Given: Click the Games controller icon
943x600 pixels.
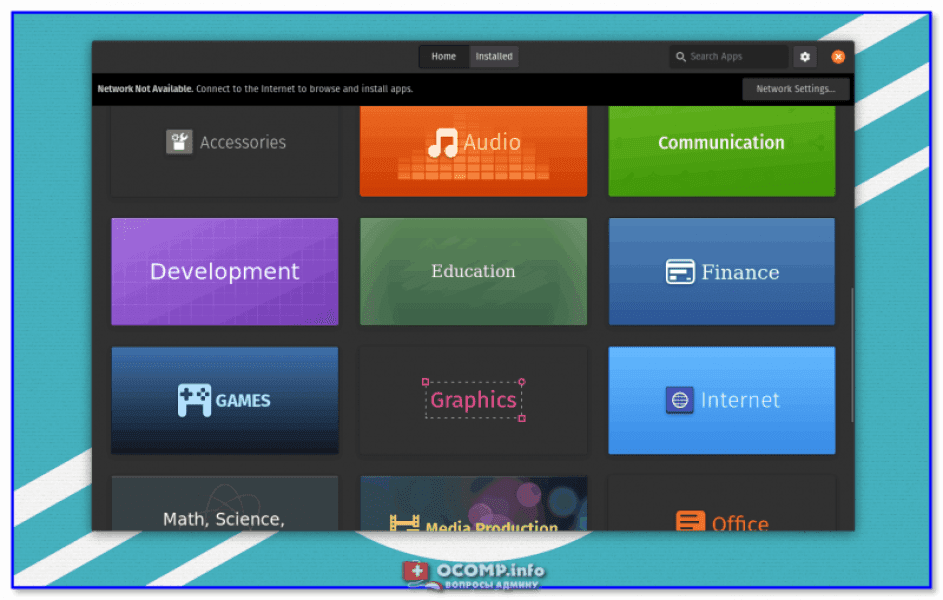Looking at the screenshot, I should [x=194, y=400].
